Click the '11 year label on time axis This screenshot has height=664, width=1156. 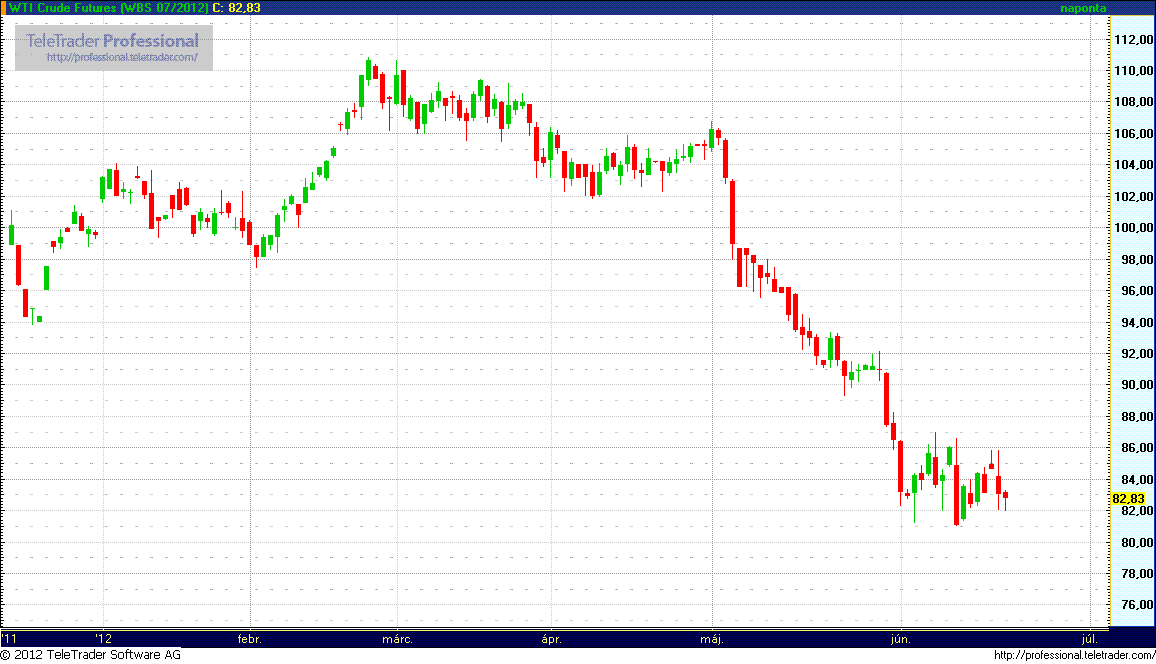click(x=9, y=639)
